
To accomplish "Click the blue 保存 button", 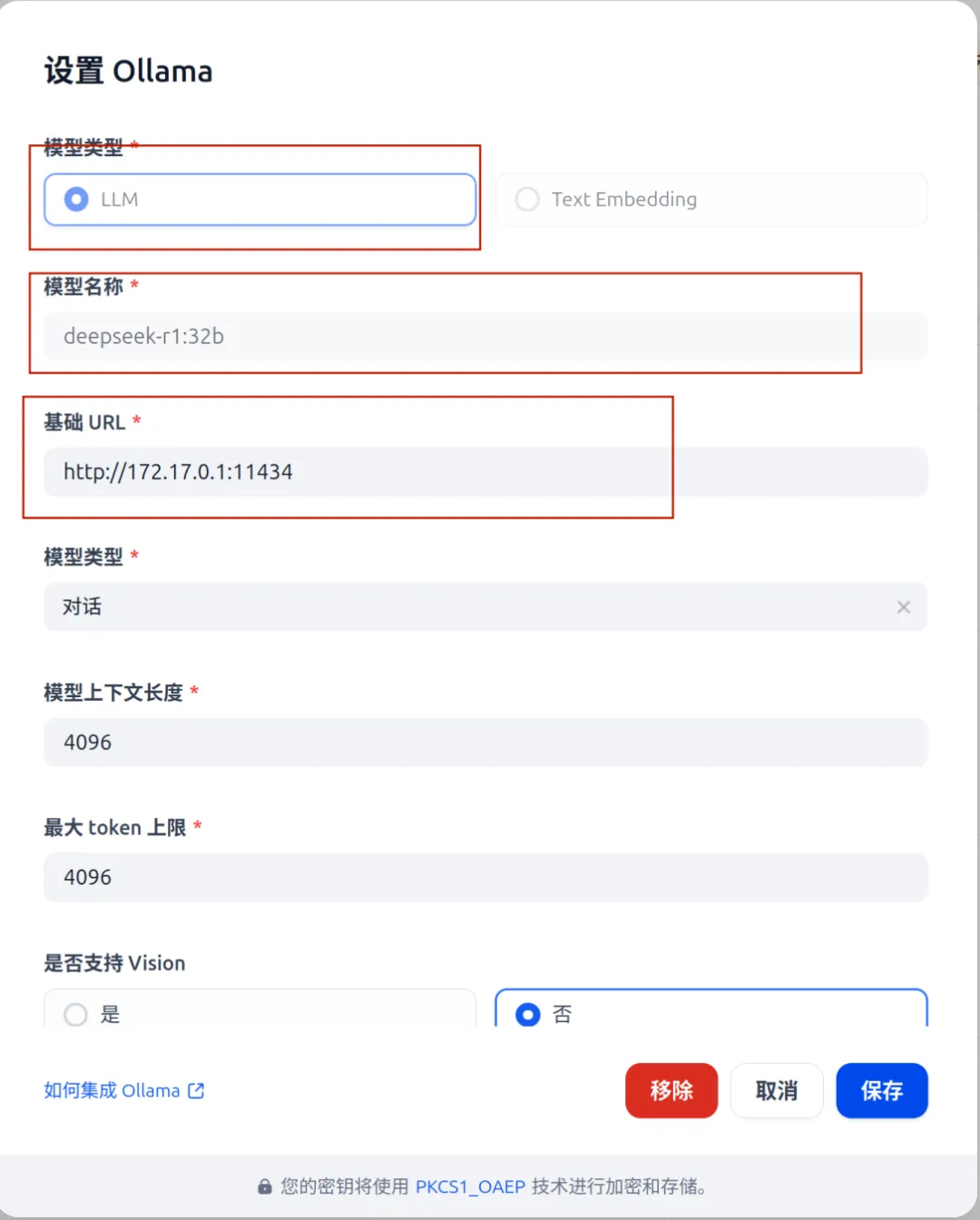I will [x=882, y=1090].
